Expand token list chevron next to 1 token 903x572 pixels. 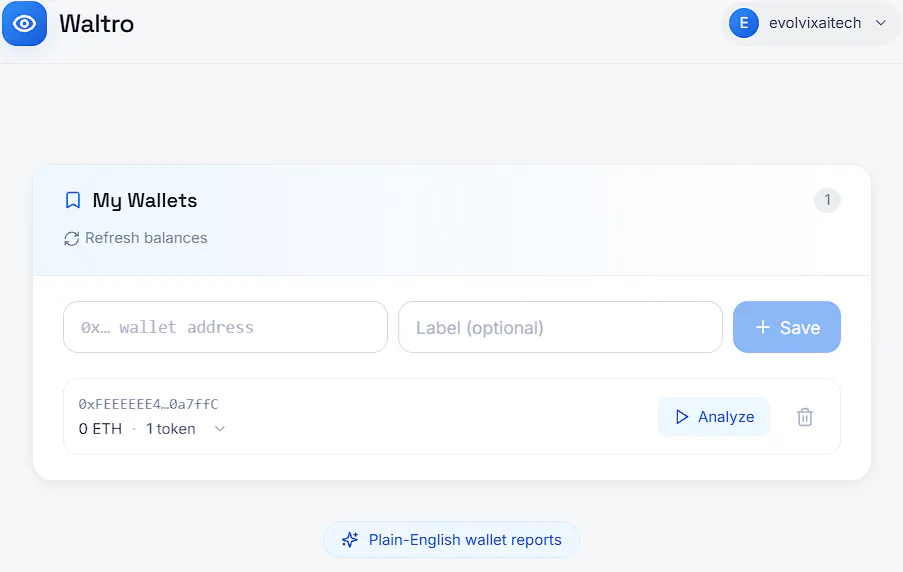[x=219, y=429]
